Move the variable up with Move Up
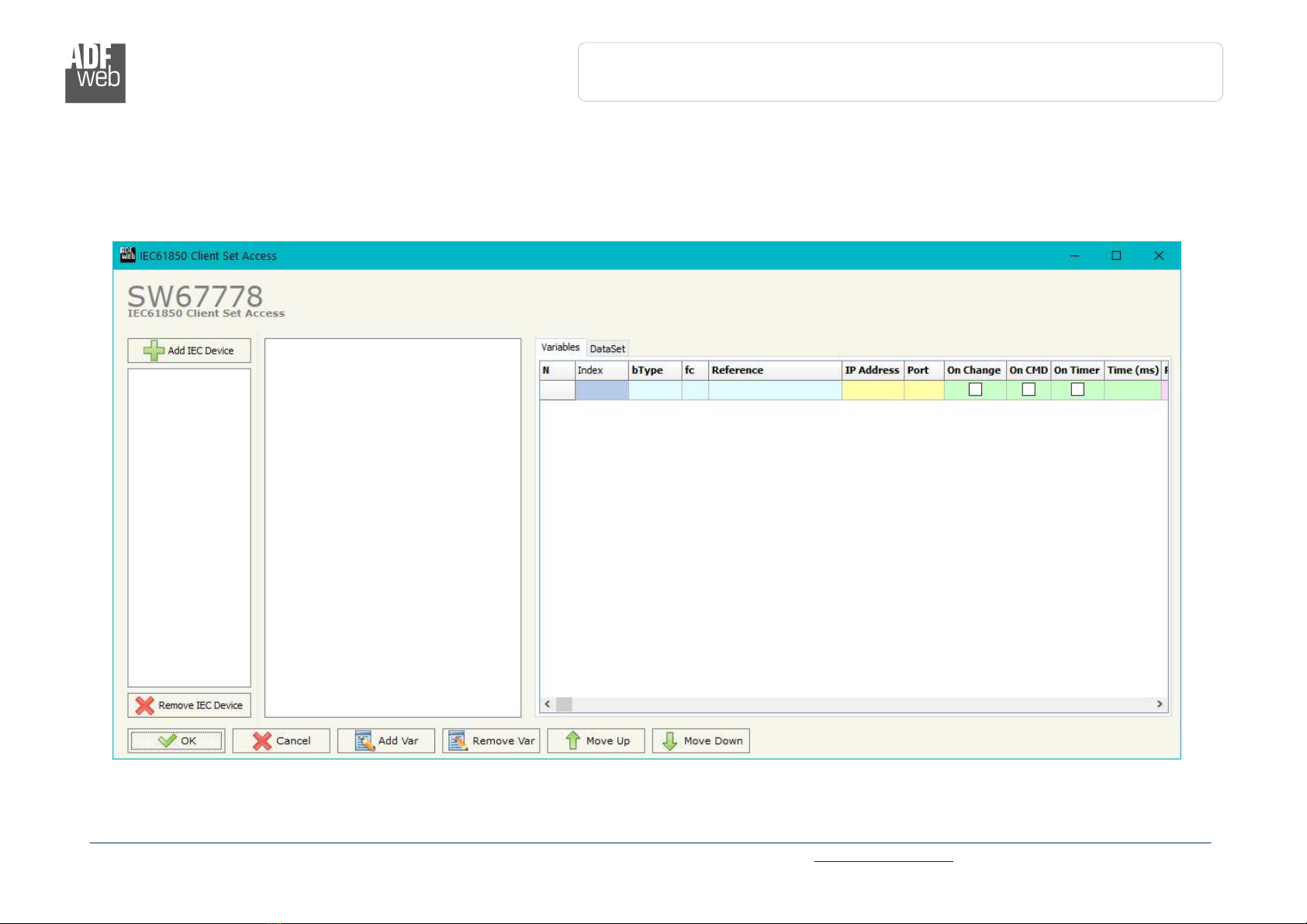This screenshot has width=1307, height=924. pos(596,741)
